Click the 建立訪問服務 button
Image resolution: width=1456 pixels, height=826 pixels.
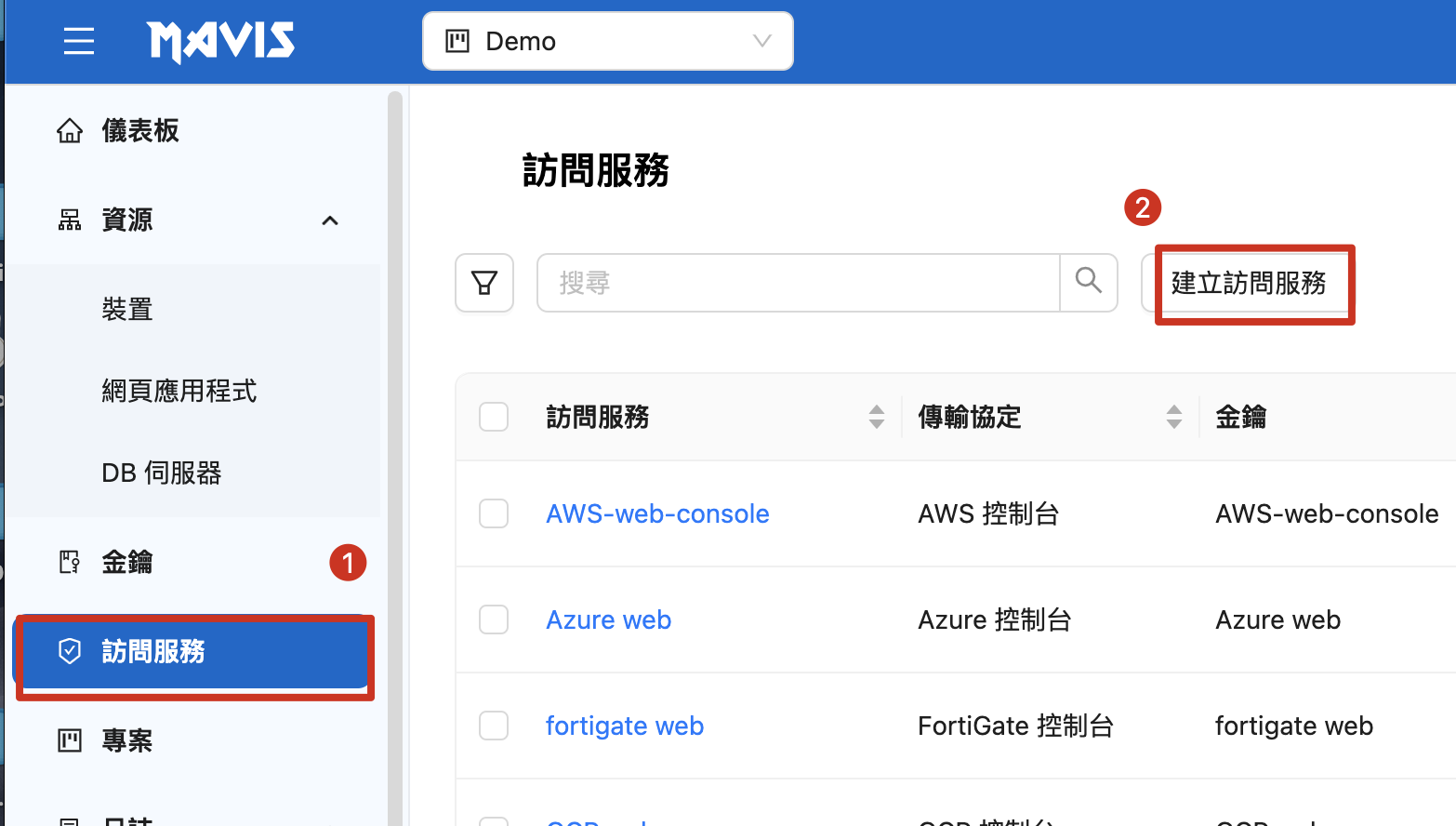point(1248,283)
